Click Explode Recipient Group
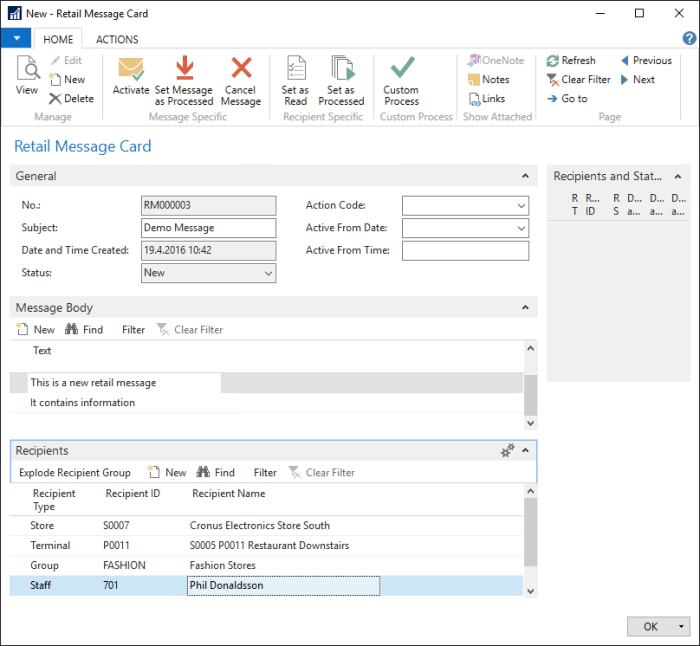 pos(75,473)
